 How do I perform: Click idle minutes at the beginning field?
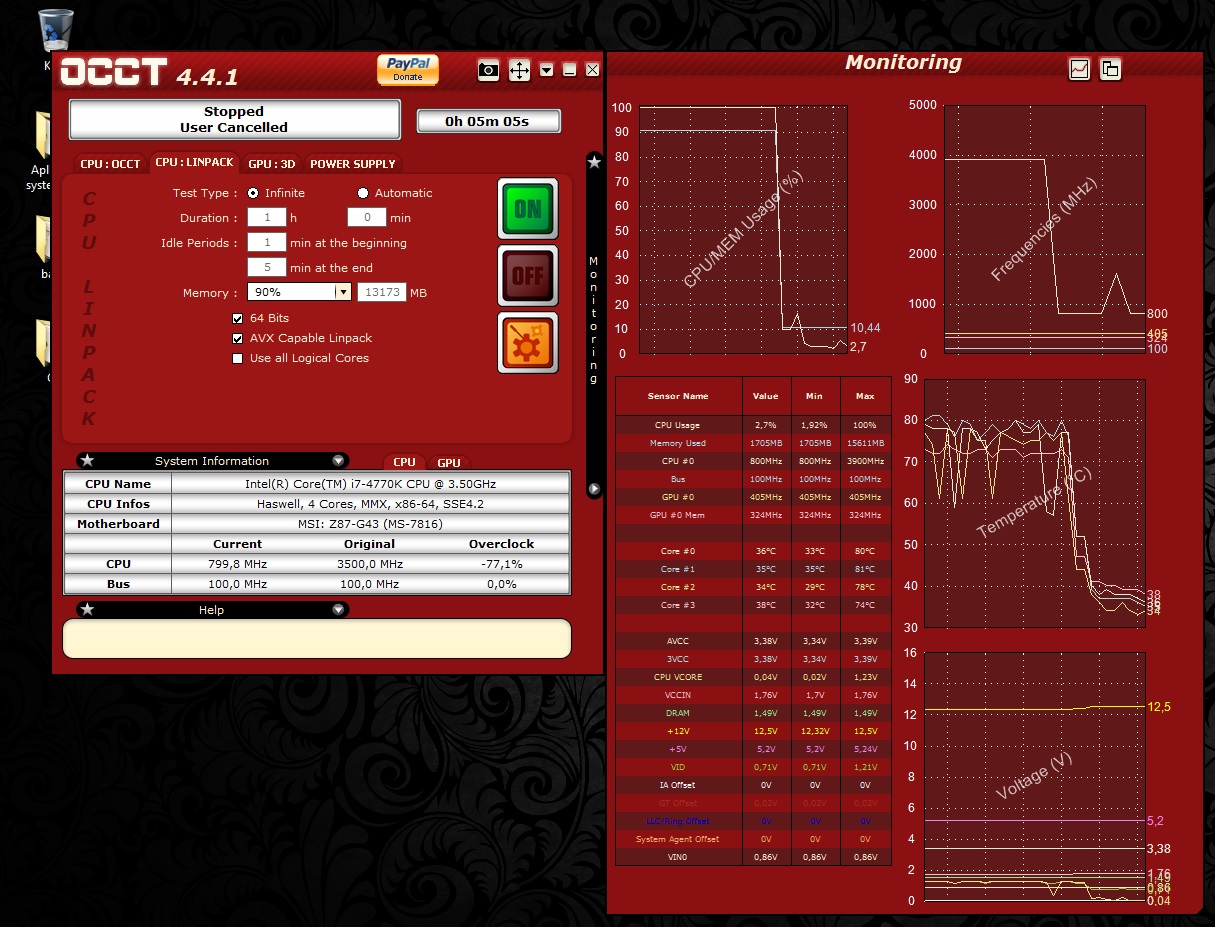click(x=267, y=242)
